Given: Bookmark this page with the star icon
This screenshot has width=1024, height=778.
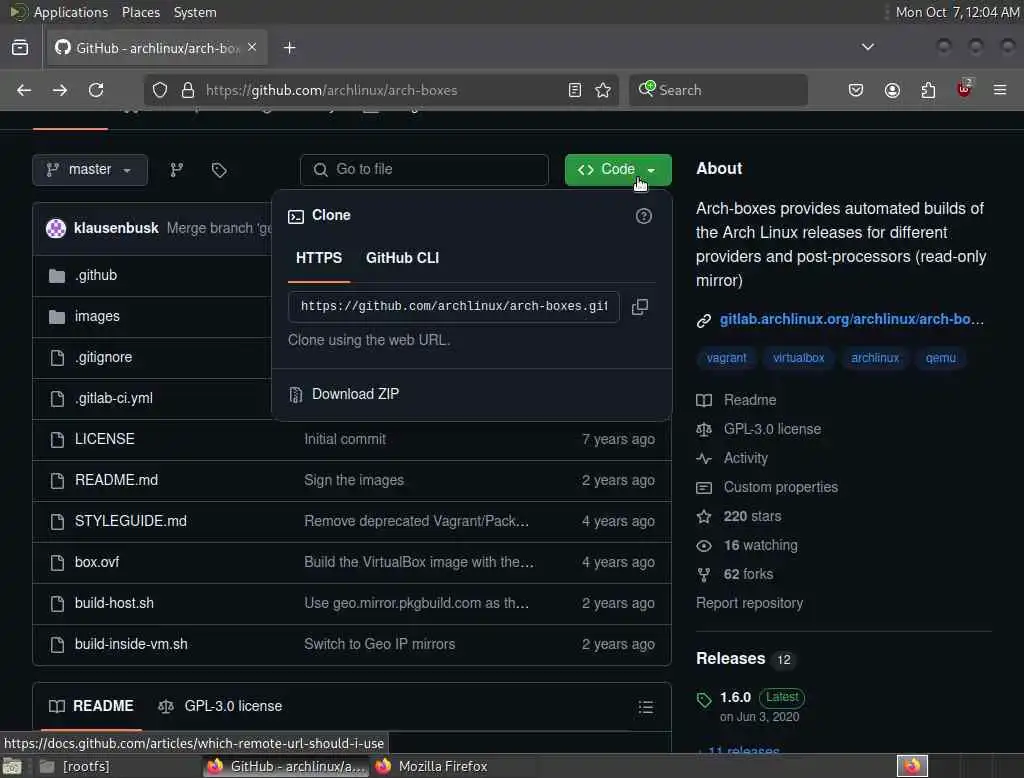Looking at the screenshot, I should [603, 90].
